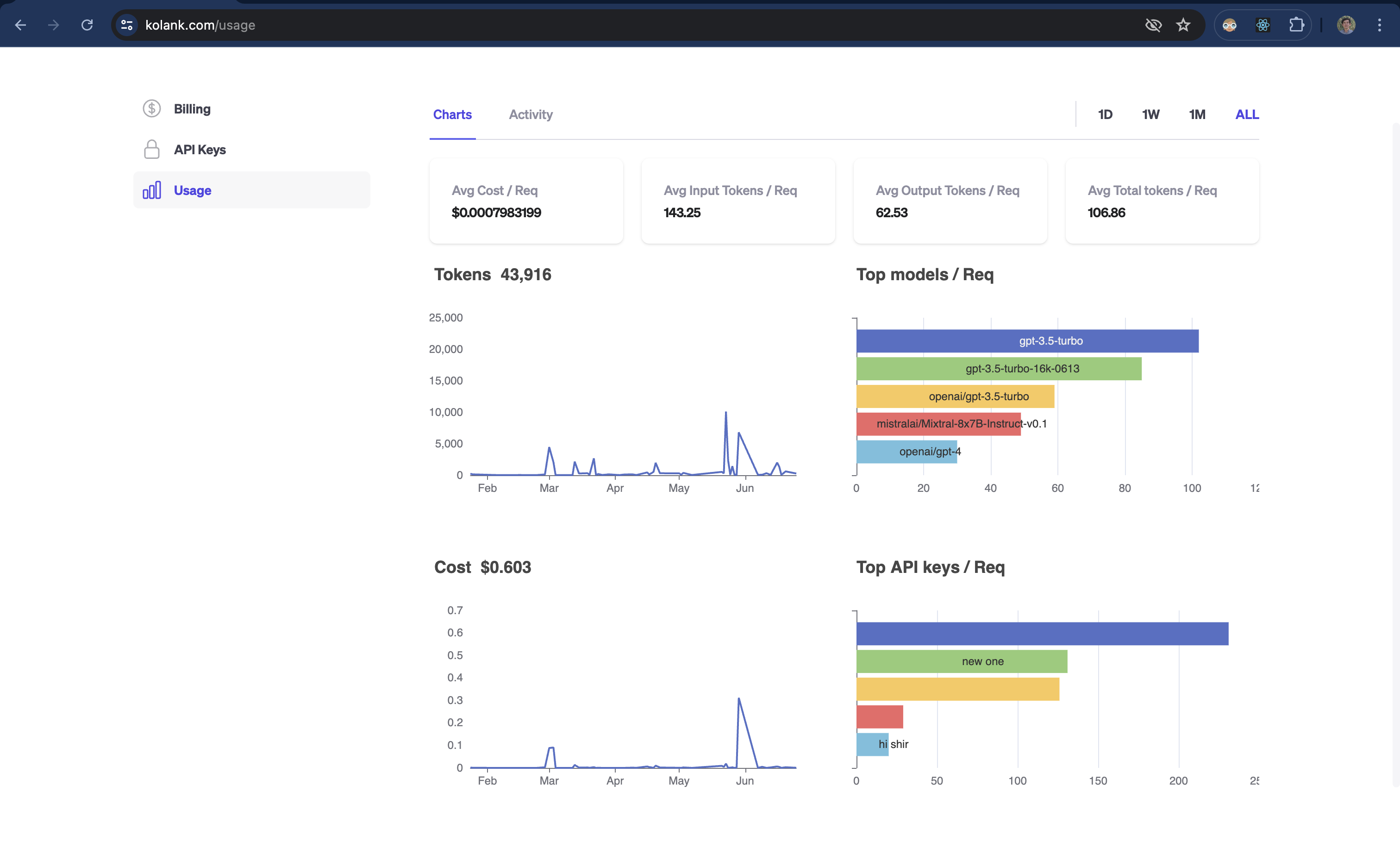Click the React DevTools extension icon
Viewport: 1400px width, 842px height.
click(1262, 25)
